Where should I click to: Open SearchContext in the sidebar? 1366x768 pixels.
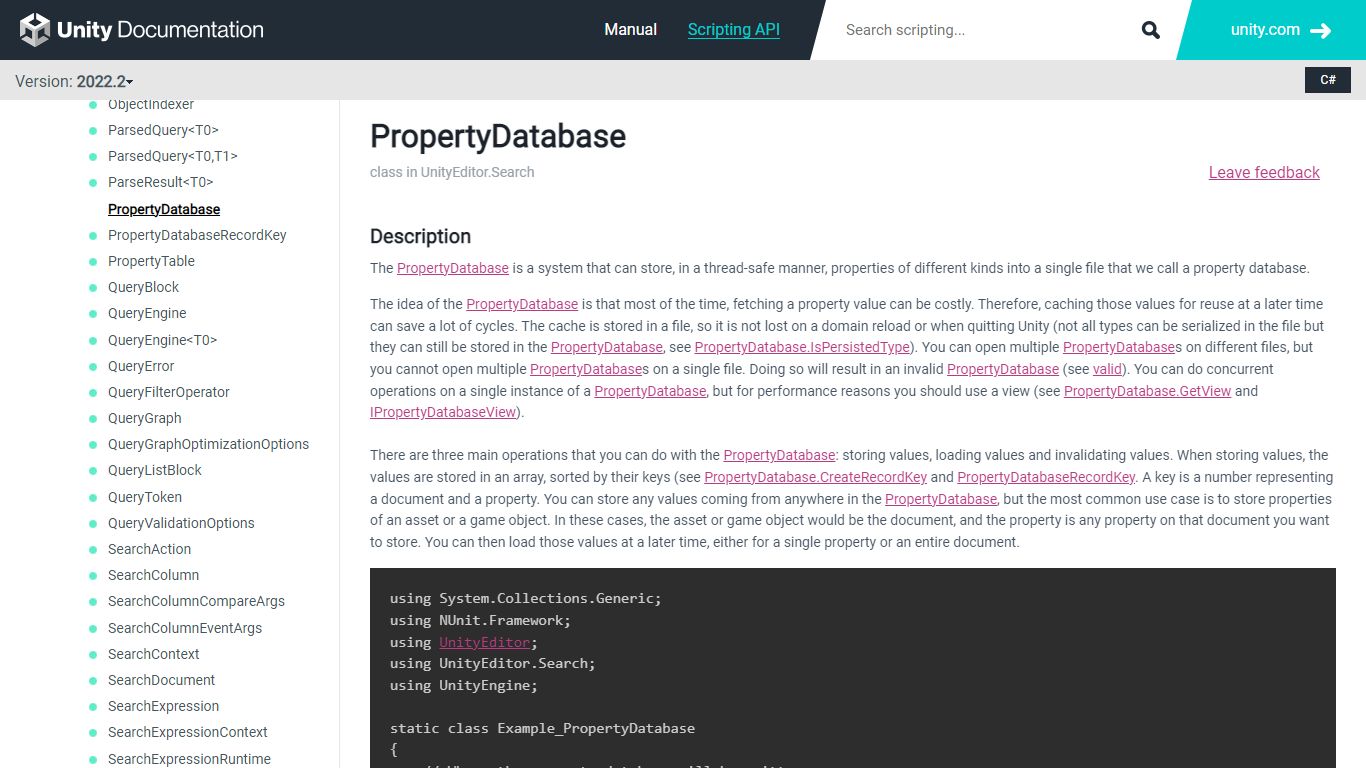click(154, 654)
